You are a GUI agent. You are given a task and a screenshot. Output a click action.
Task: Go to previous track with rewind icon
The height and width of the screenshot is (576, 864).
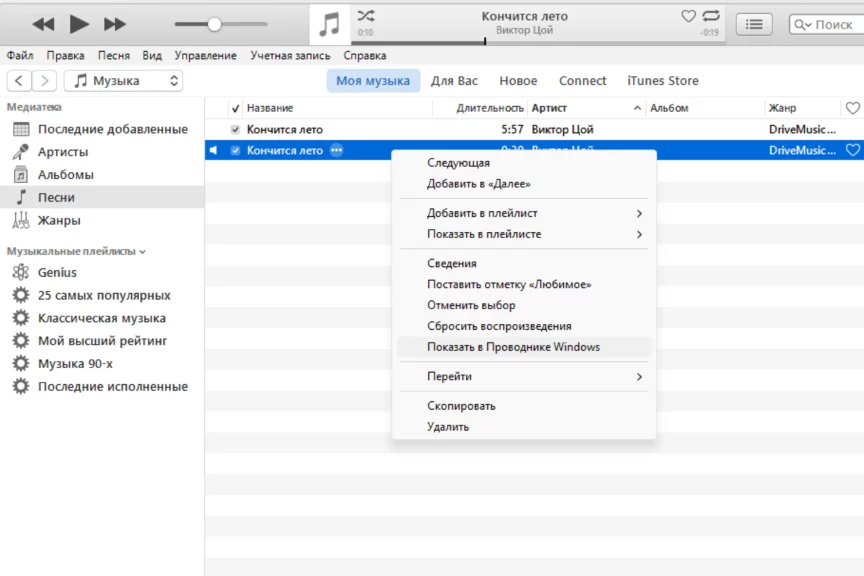(x=43, y=24)
